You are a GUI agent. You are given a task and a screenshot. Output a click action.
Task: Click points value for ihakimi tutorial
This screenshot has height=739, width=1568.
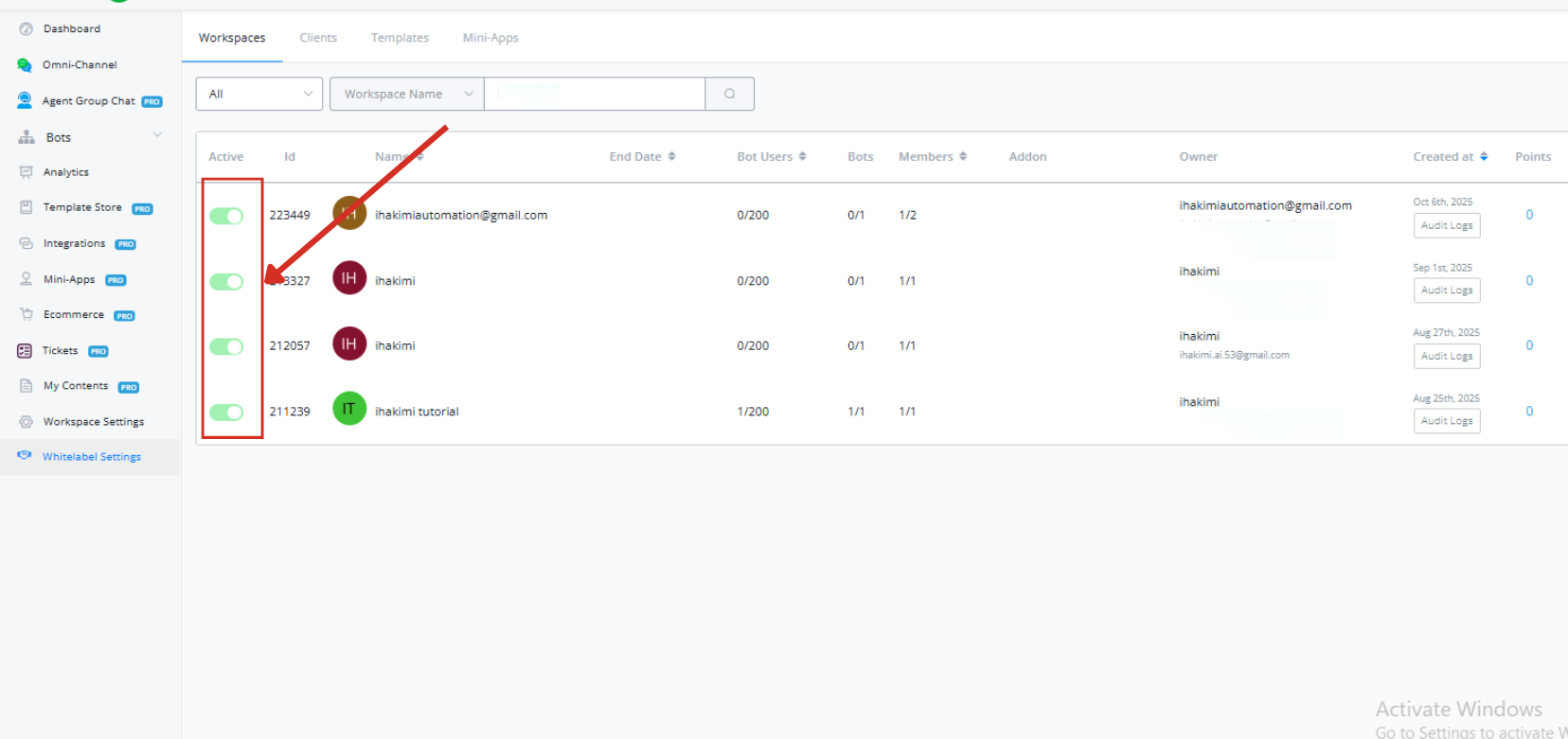[x=1528, y=412]
